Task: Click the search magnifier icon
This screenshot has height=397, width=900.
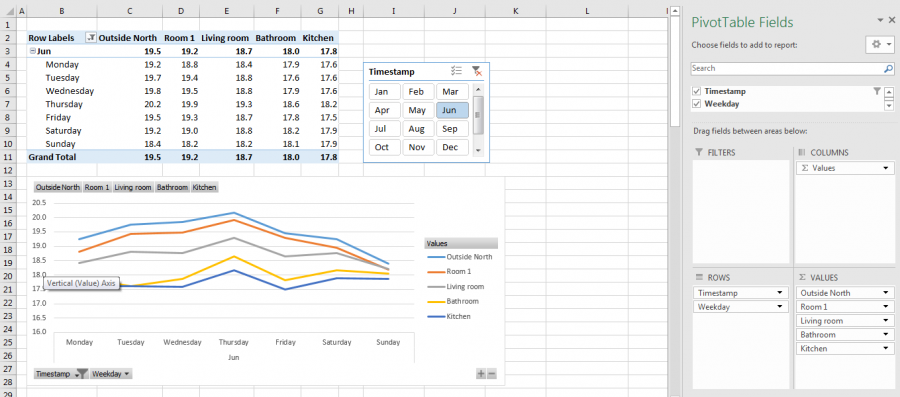Action: tap(888, 68)
